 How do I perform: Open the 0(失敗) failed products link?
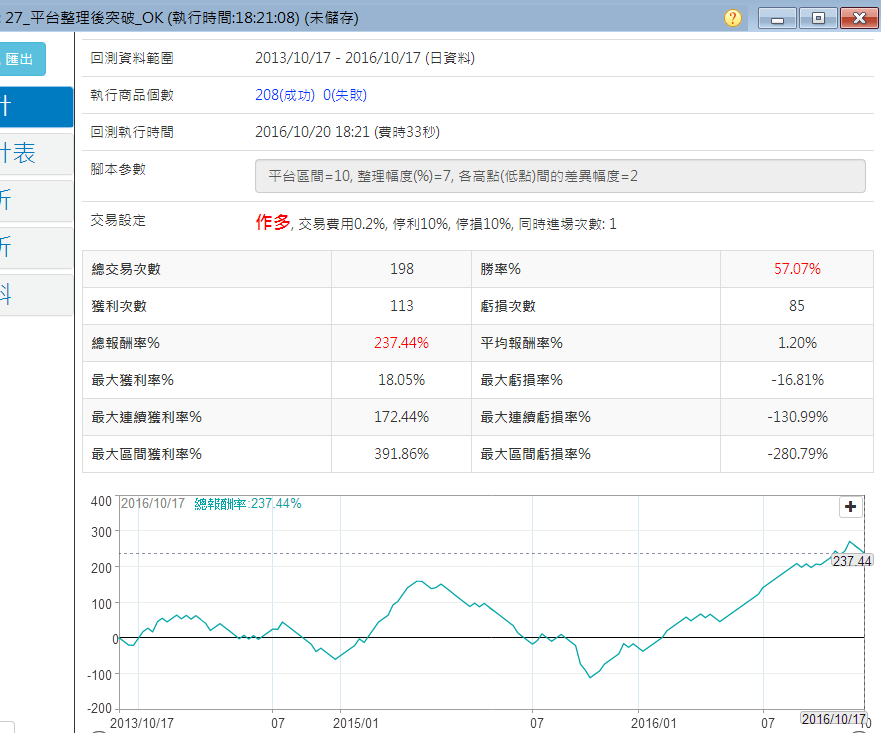(345, 95)
